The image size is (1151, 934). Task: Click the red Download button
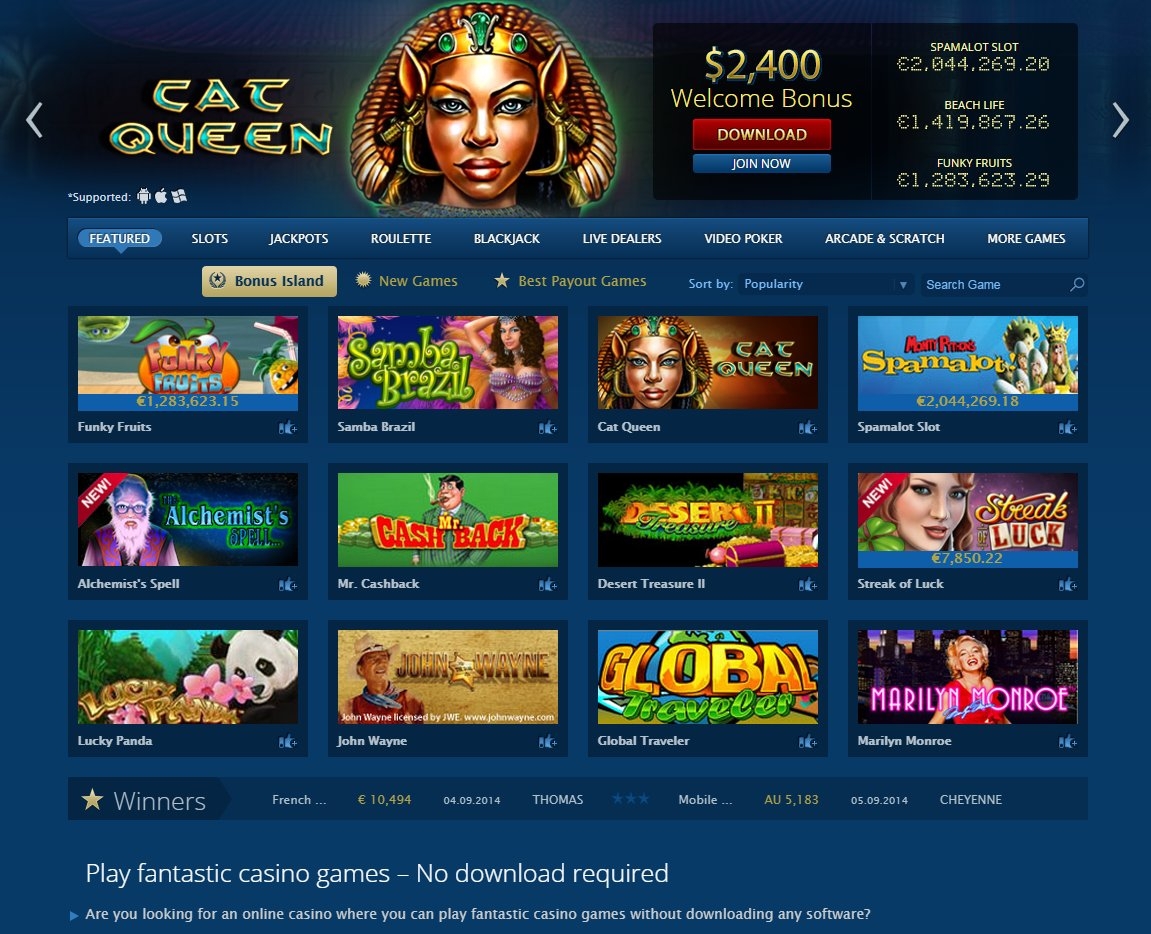coord(761,134)
